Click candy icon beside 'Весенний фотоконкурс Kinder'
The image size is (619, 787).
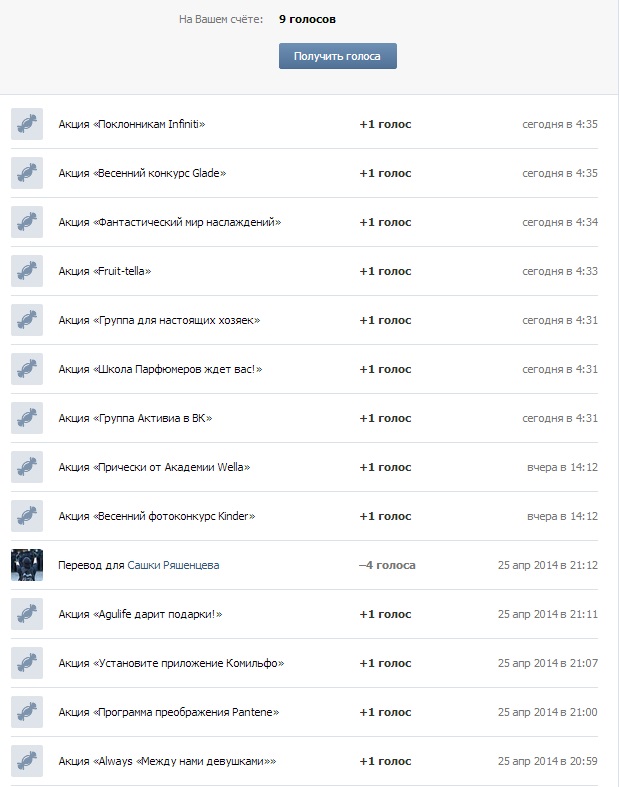(x=27, y=516)
